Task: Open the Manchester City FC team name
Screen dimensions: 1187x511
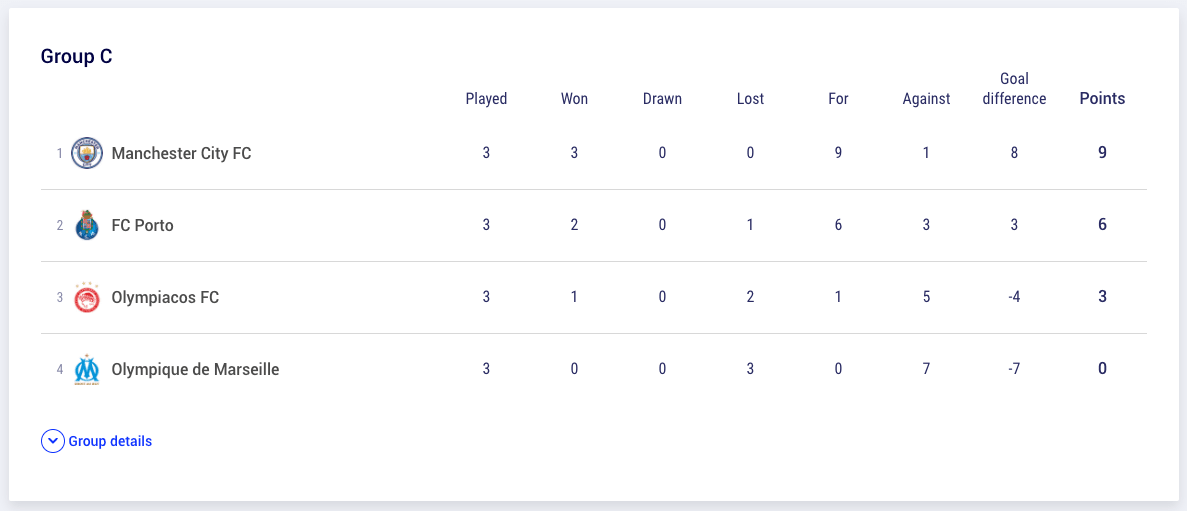Action: (x=181, y=154)
